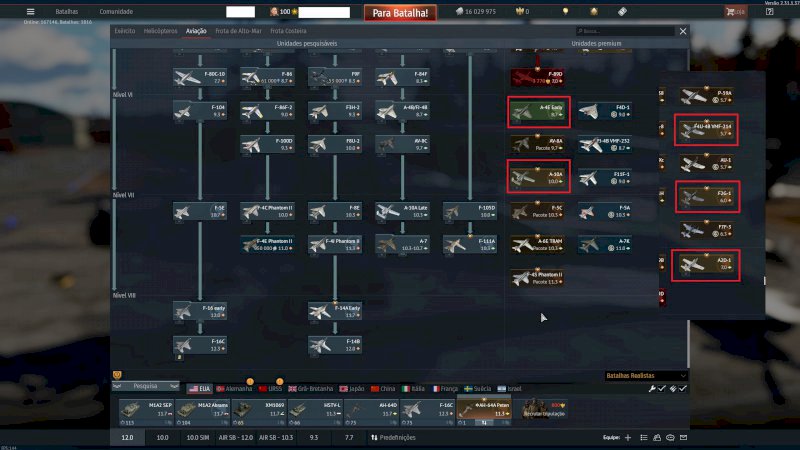The image size is (800, 450).
Task: Select the F-100D aircraft
Action: [x=267, y=144]
